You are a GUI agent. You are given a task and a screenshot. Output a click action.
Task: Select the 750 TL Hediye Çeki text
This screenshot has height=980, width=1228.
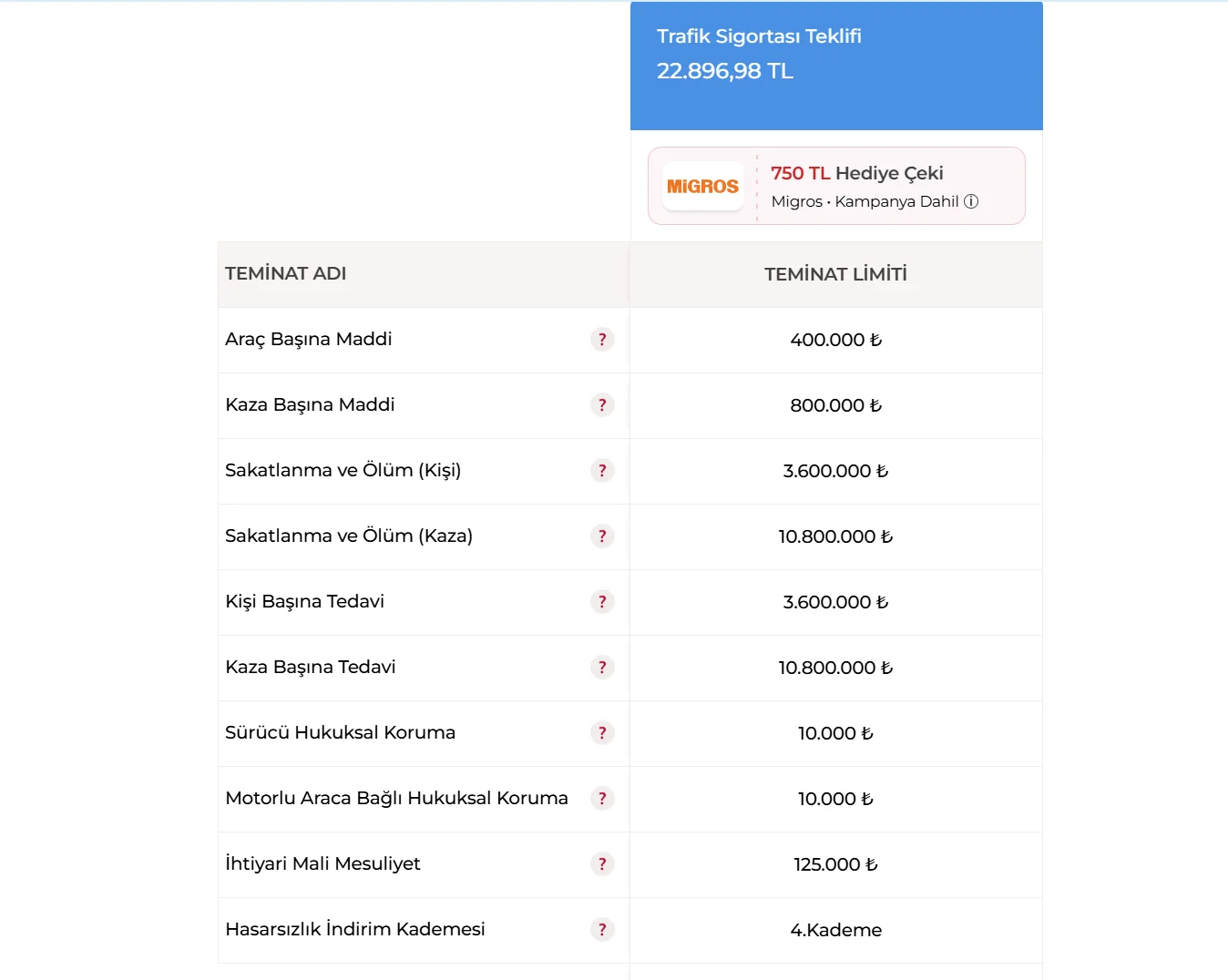pos(856,173)
